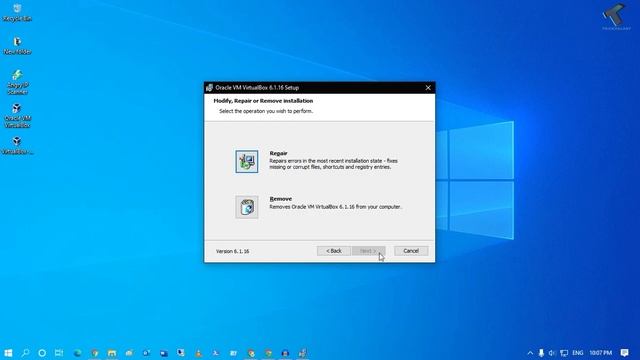Select the Angry IP Scanner desktop shortcut
This screenshot has width=640, height=360.
[17, 82]
